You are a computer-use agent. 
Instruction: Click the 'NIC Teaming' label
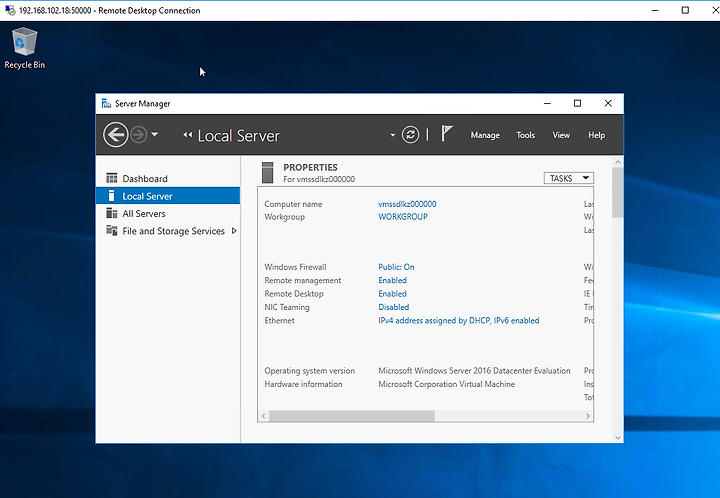click(287, 307)
